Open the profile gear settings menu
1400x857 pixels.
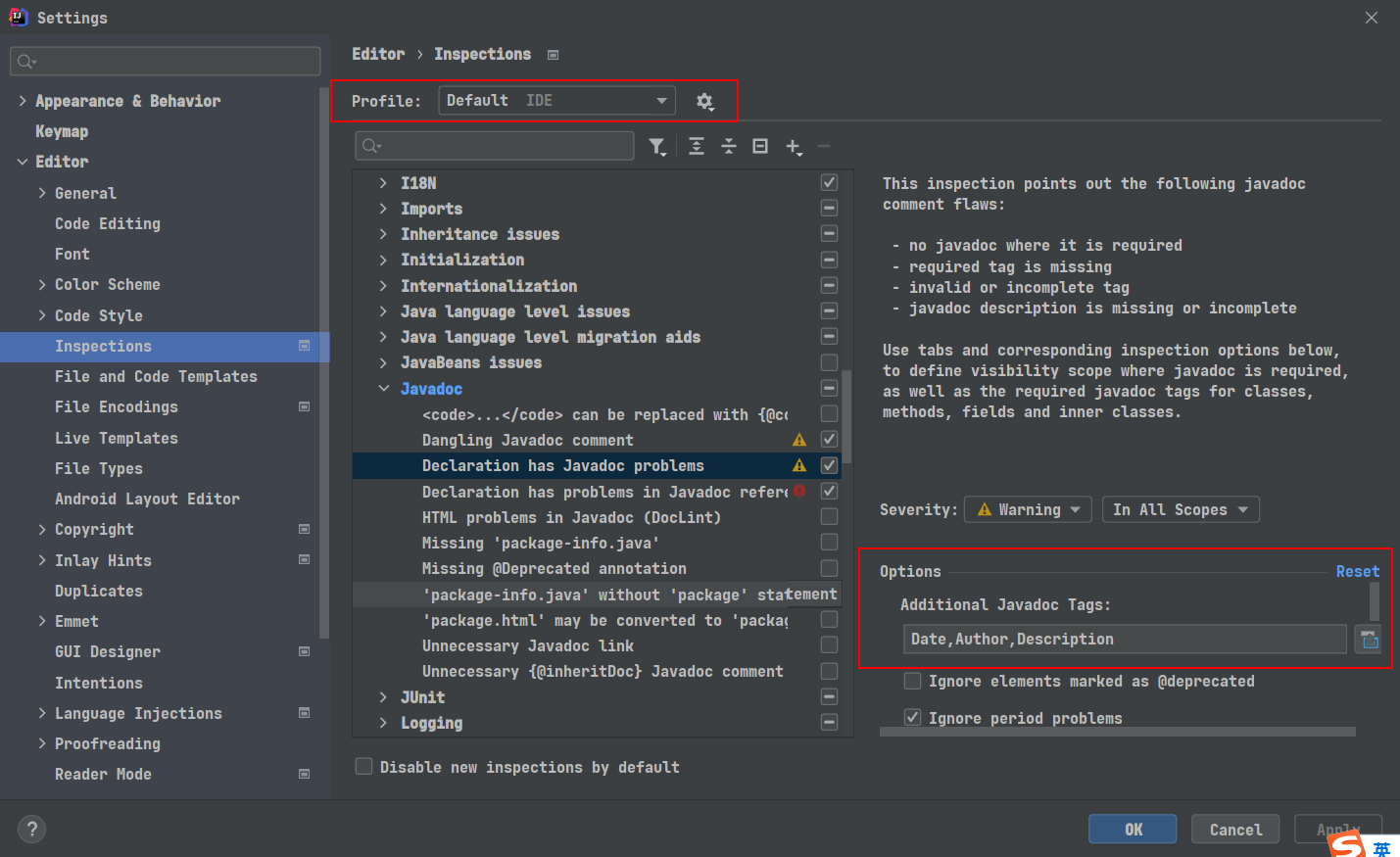point(704,101)
